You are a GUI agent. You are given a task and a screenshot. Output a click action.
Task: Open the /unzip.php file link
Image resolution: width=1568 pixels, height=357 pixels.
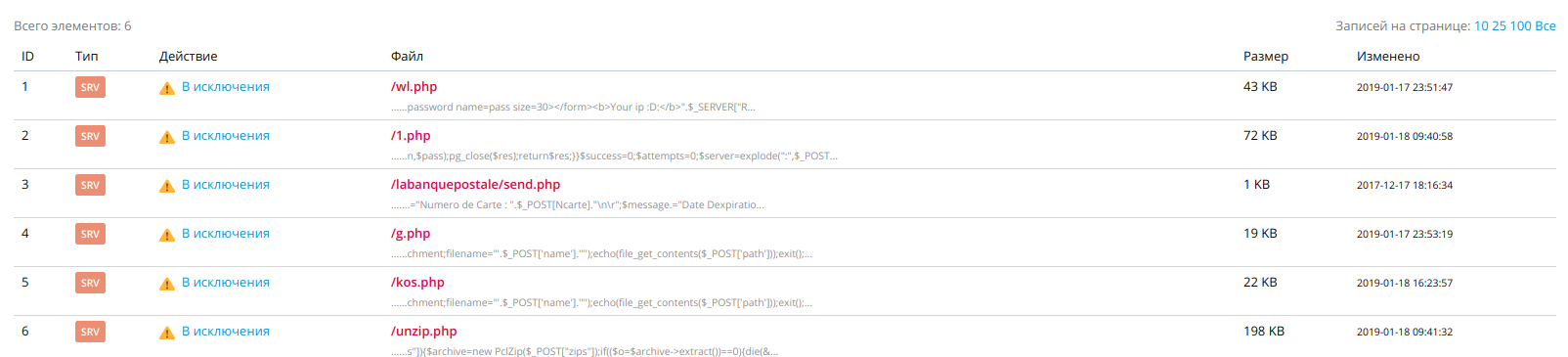tap(424, 332)
